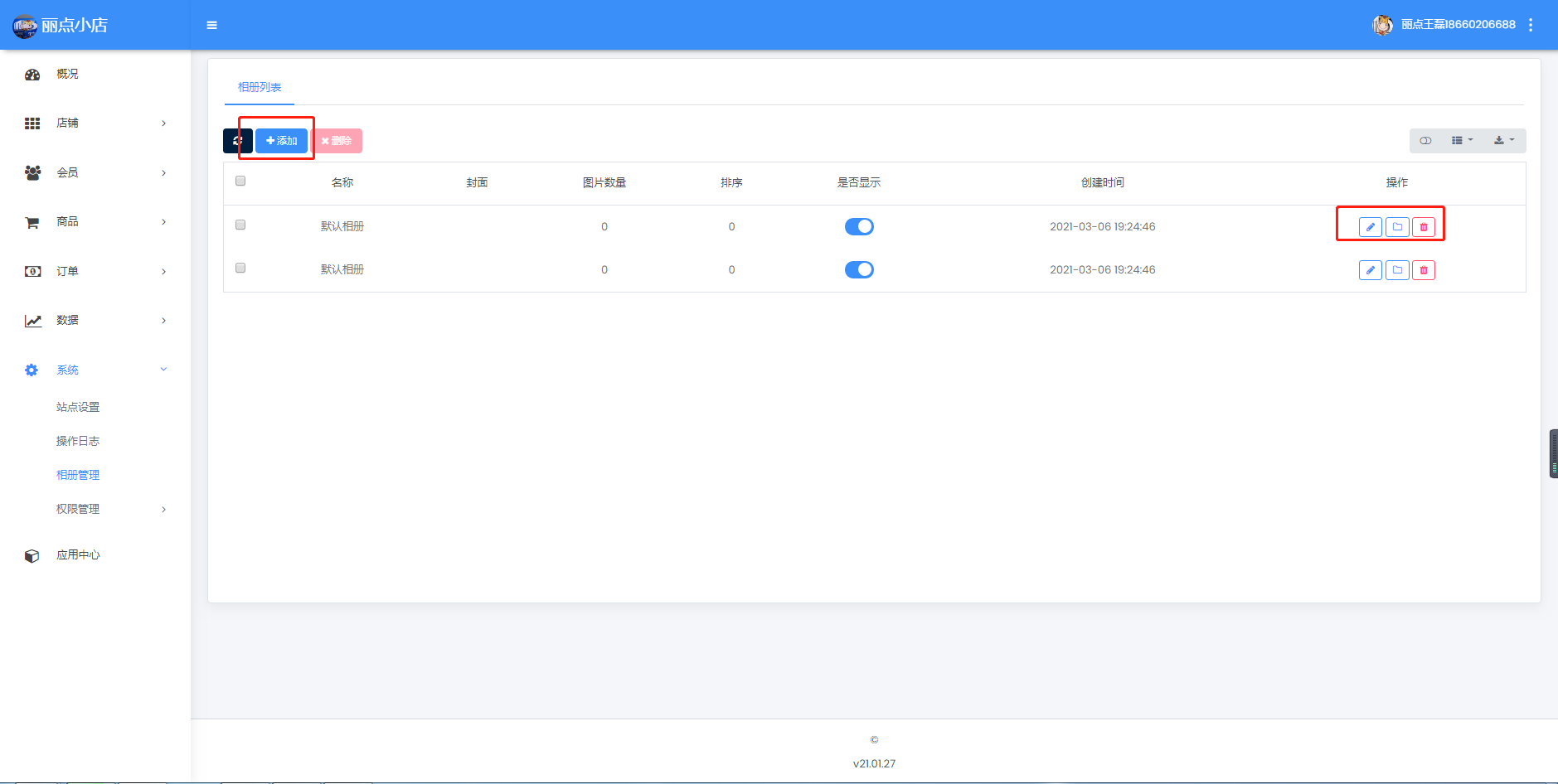Delete the first 默认相册 row
The height and width of the screenshot is (784, 1558).
pos(1424,227)
